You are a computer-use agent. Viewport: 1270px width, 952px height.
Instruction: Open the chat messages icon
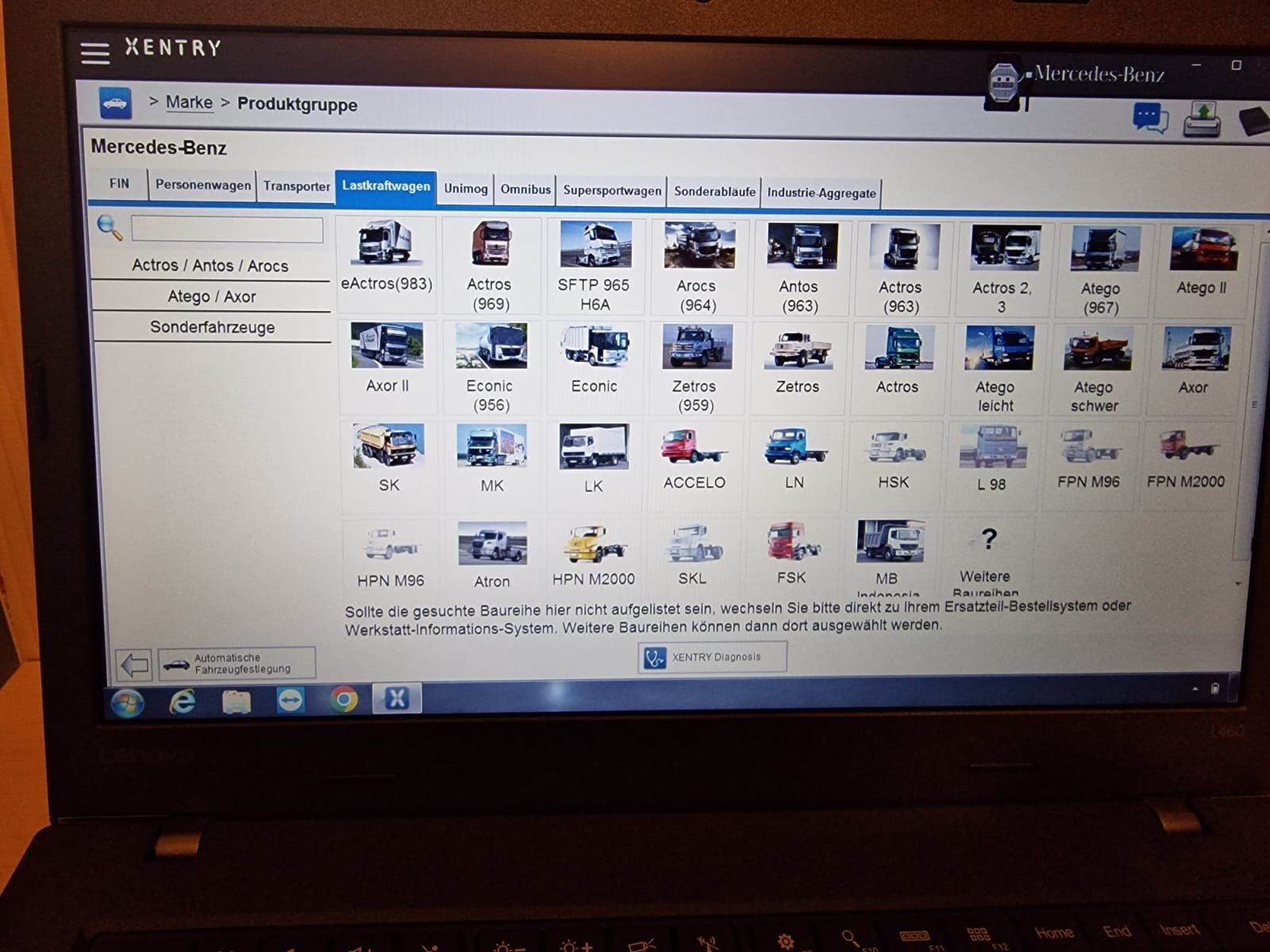(x=1150, y=118)
